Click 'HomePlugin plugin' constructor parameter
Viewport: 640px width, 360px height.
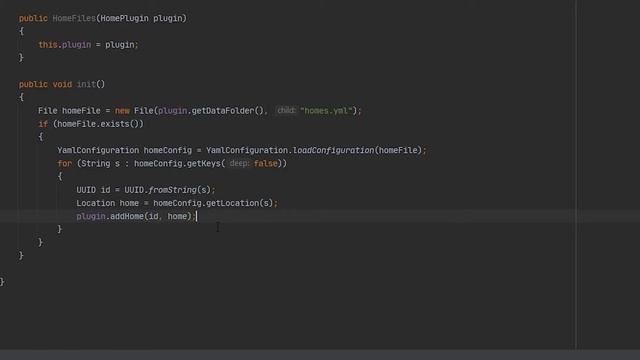click(x=141, y=18)
